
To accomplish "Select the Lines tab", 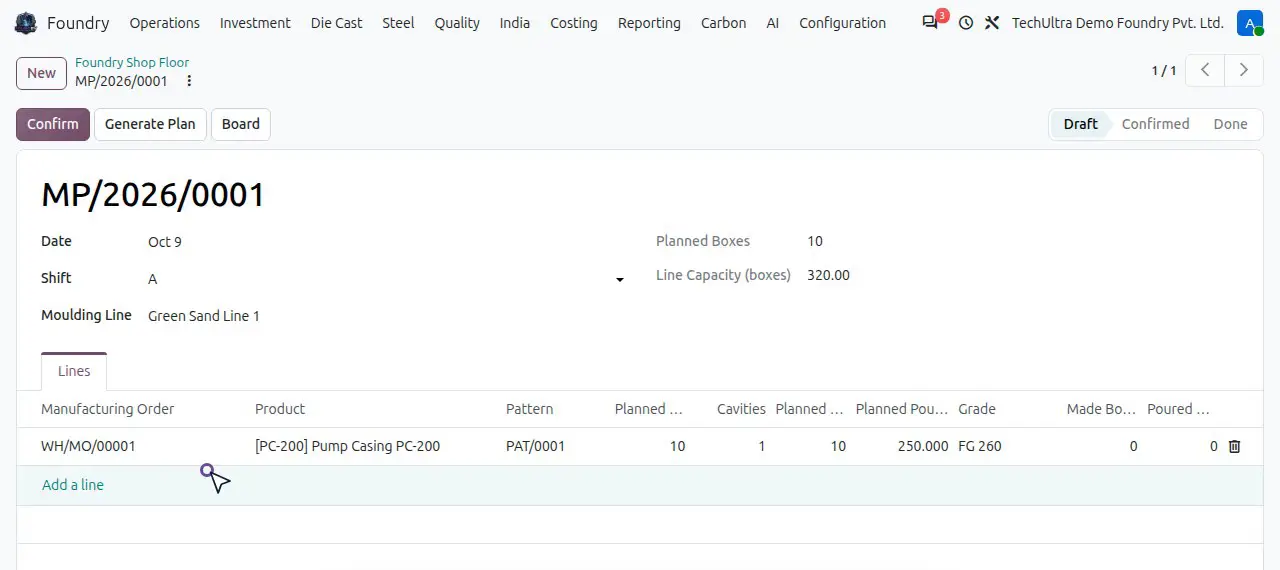I will pyautogui.click(x=74, y=371).
